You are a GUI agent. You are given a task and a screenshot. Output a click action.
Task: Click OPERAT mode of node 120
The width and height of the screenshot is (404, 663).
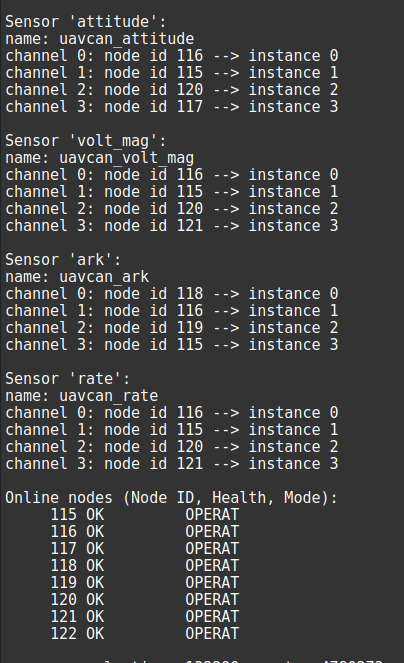click(x=212, y=600)
